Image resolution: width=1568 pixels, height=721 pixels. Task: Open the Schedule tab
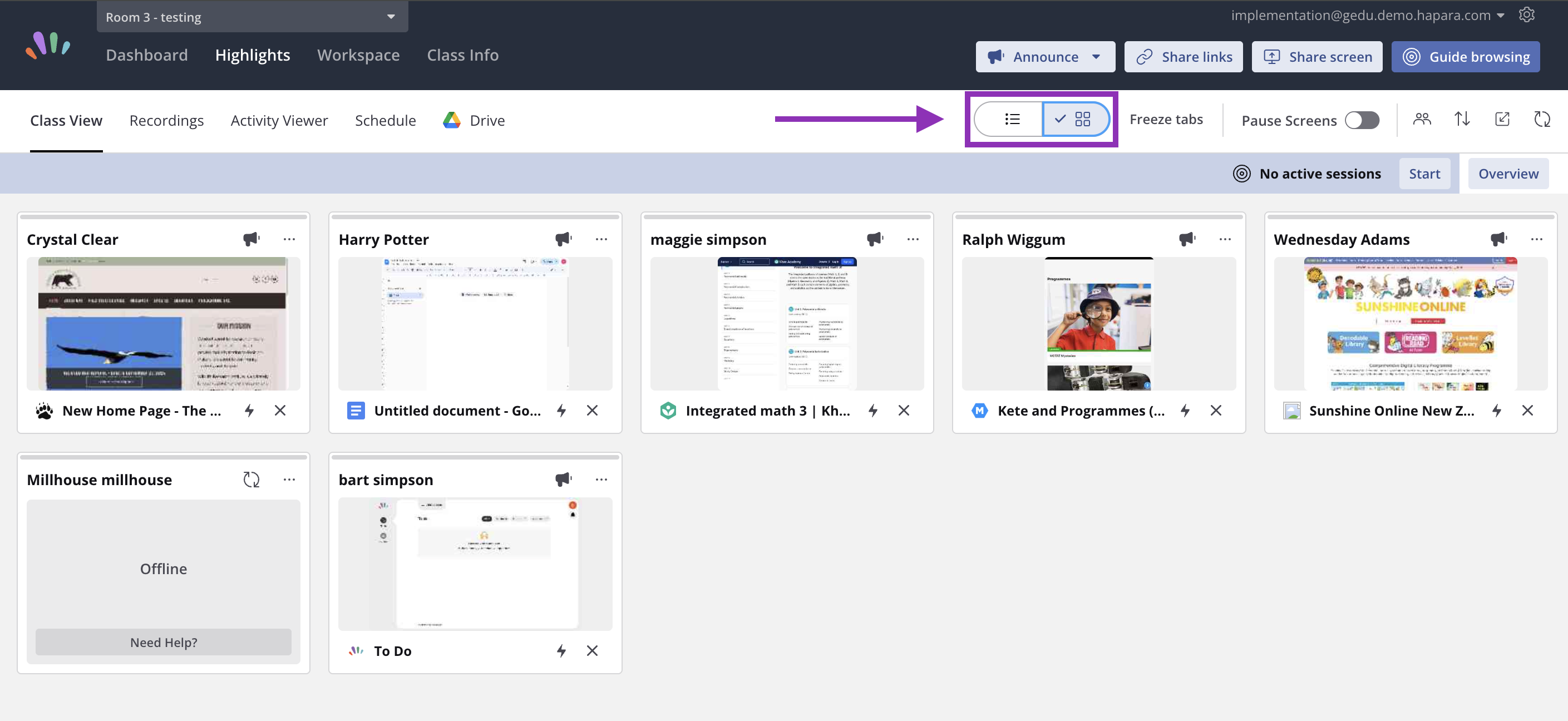tap(385, 121)
